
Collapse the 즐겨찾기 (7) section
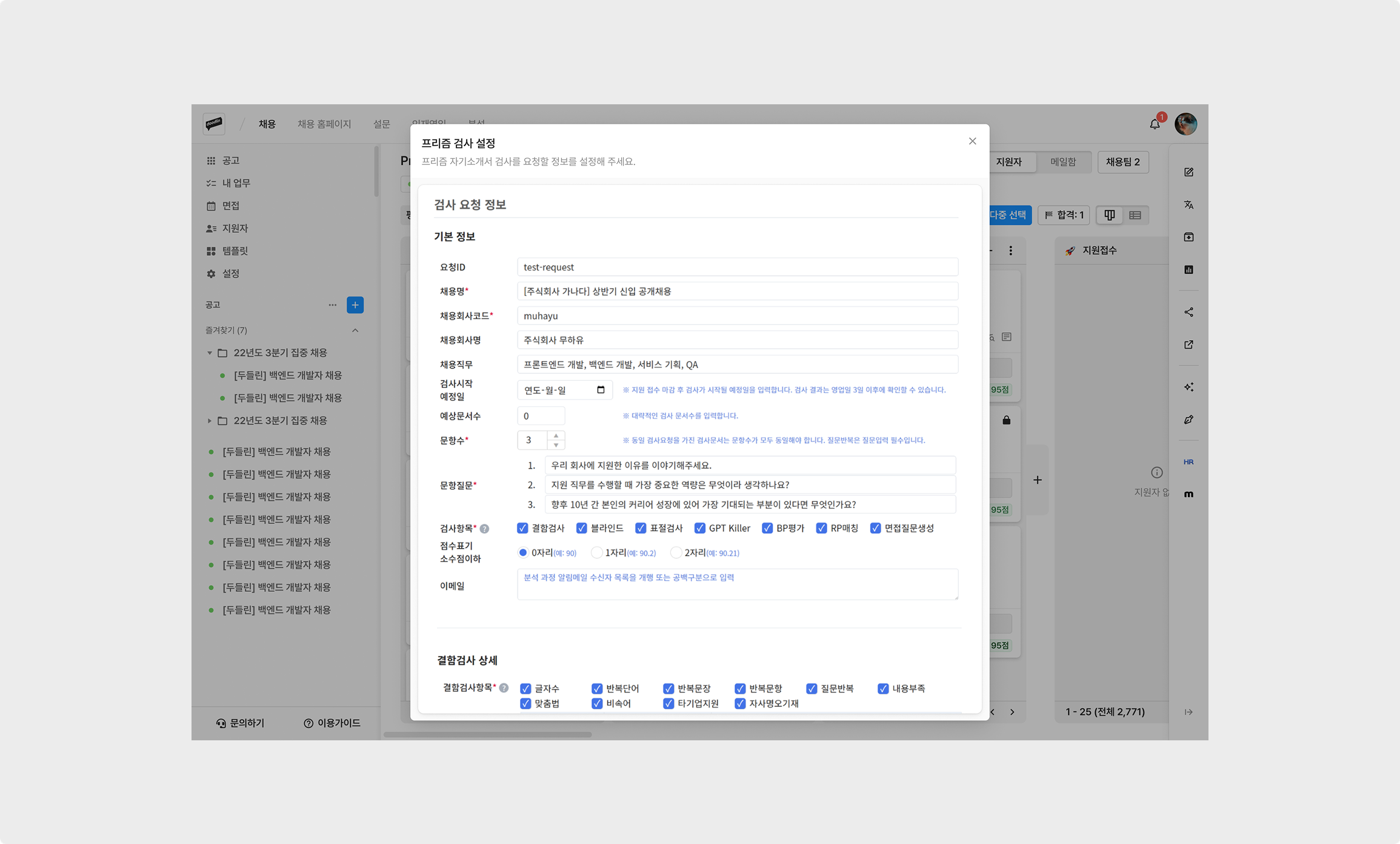[355, 330]
